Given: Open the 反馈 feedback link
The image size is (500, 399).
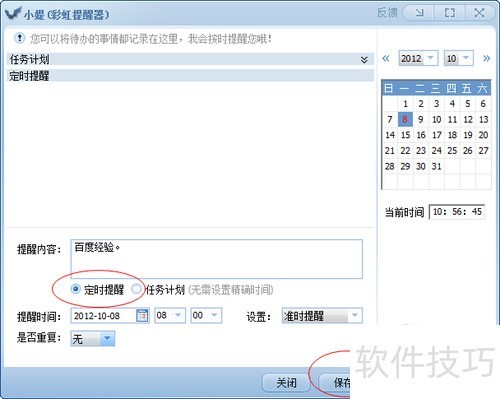Looking at the screenshot, I should [387, 13].
